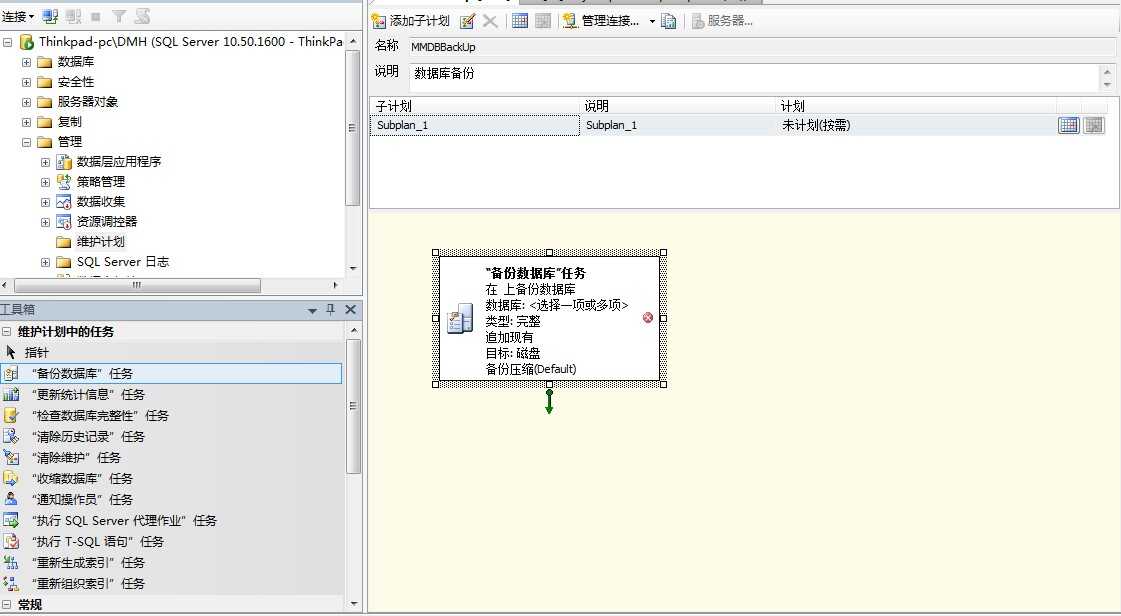
Task: Click the red error icon on backup task
Action: coord(648,317)
